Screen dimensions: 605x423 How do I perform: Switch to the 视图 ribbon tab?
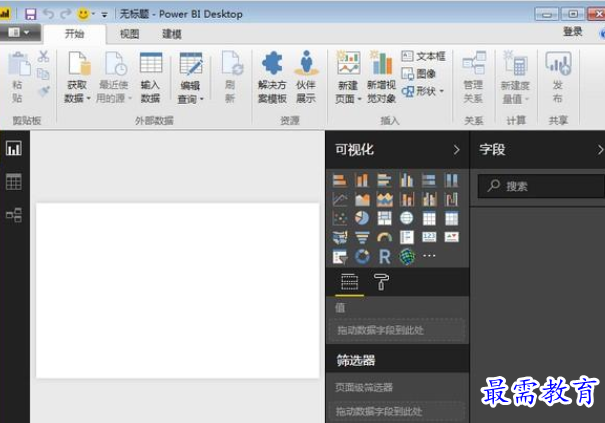click(129, 34)
